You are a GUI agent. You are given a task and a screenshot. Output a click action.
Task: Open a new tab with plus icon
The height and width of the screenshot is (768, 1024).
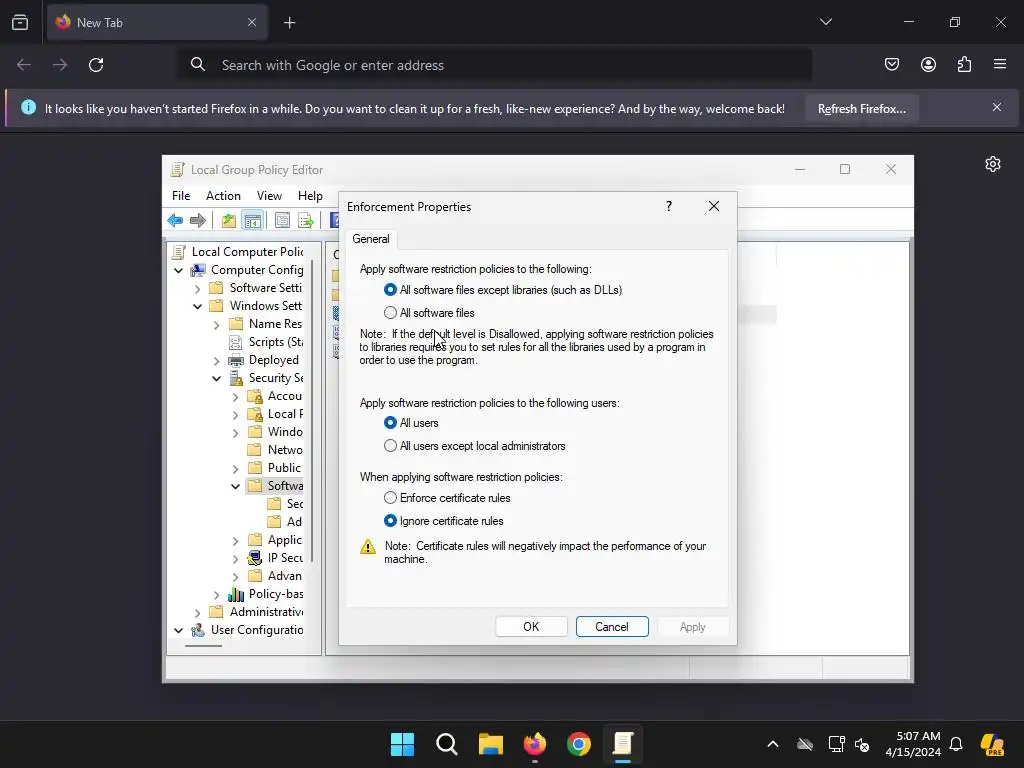289,23
